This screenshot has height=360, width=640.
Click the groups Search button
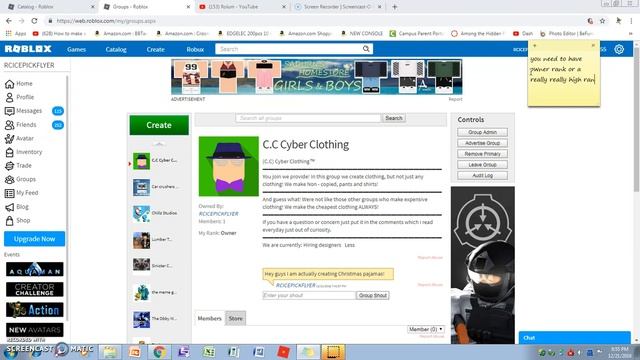(394, 118)
